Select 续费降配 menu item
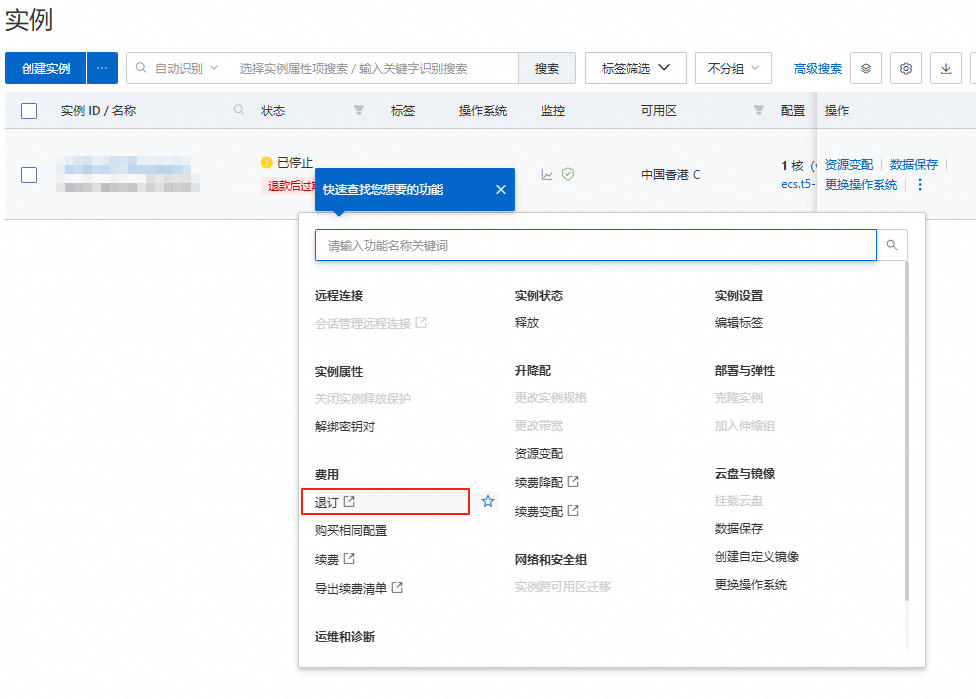This screenshot has width=976, height=699. tap(547, 482)
